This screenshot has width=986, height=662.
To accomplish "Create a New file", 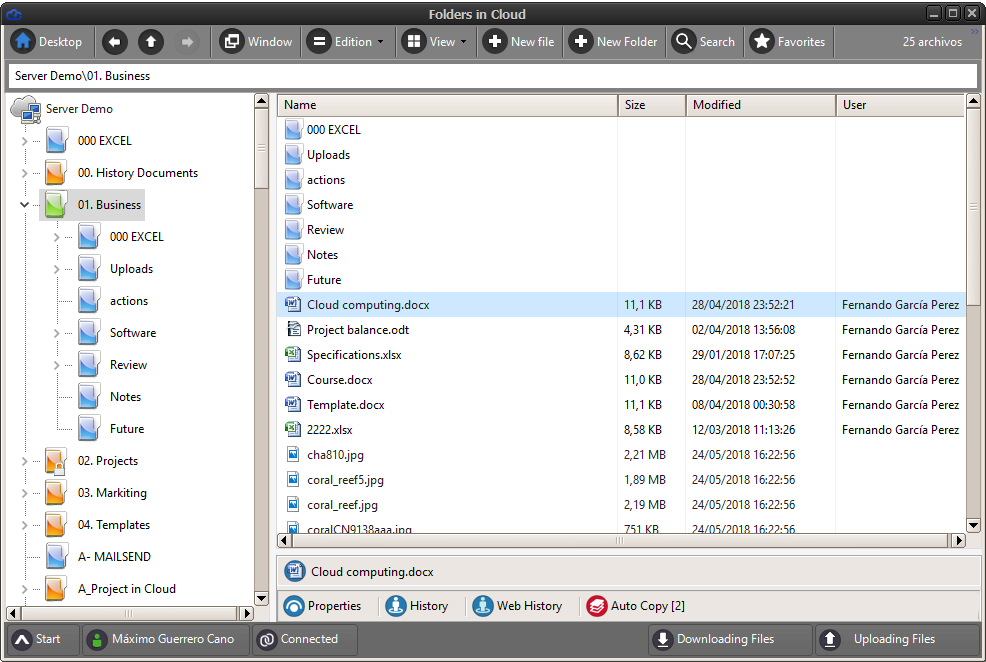I will point(519,41).
